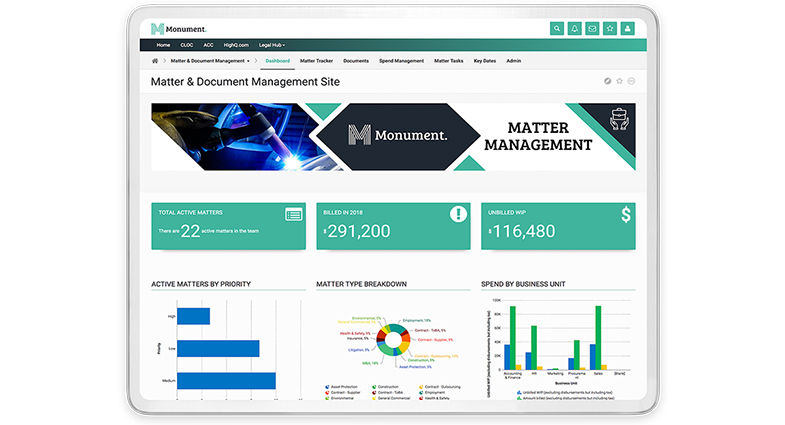Click the exclamation icon on Billed in 2018 card
Screen dimensions: 785x425
458,214
